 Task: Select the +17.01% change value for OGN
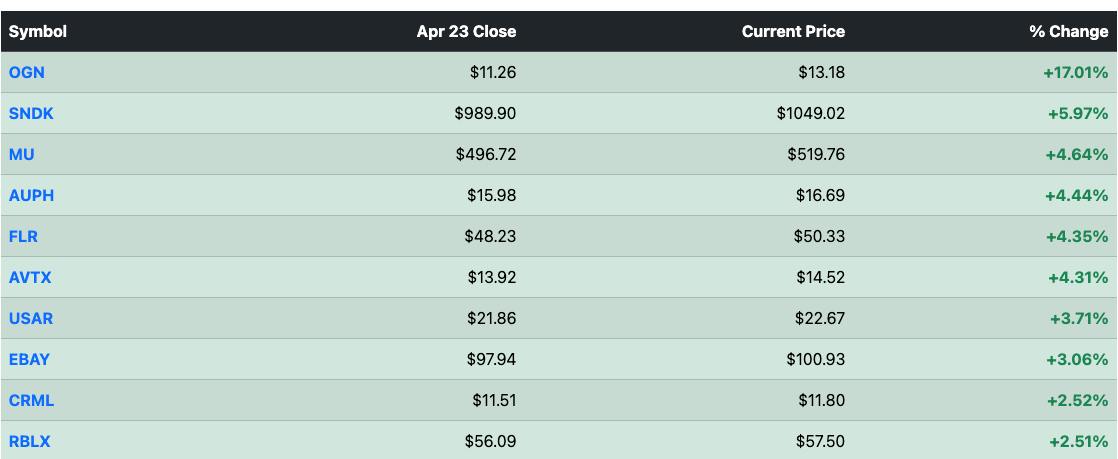click(x=1075, y=72)
